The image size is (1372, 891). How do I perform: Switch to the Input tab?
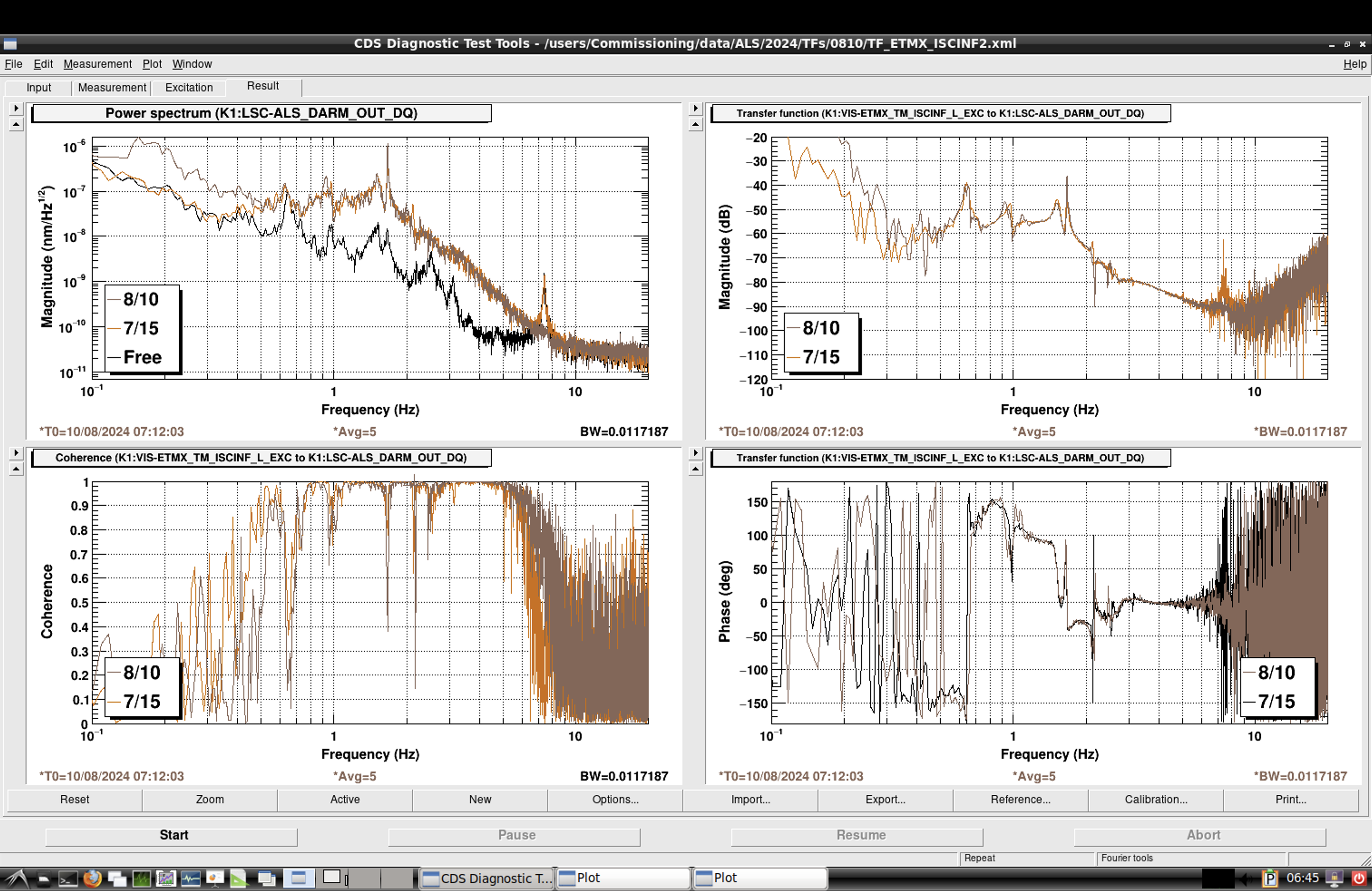[39, 88]
